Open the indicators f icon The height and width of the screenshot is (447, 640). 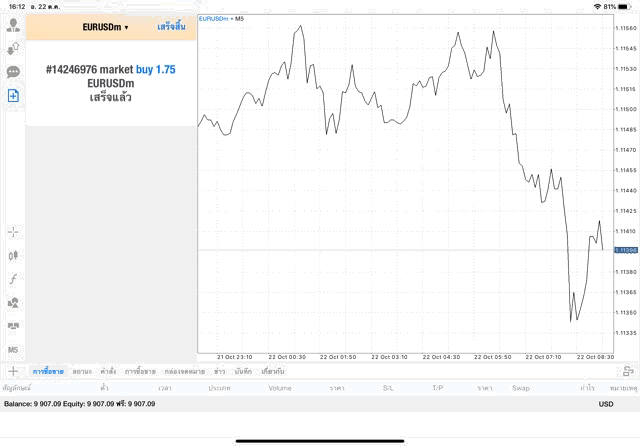14,278
